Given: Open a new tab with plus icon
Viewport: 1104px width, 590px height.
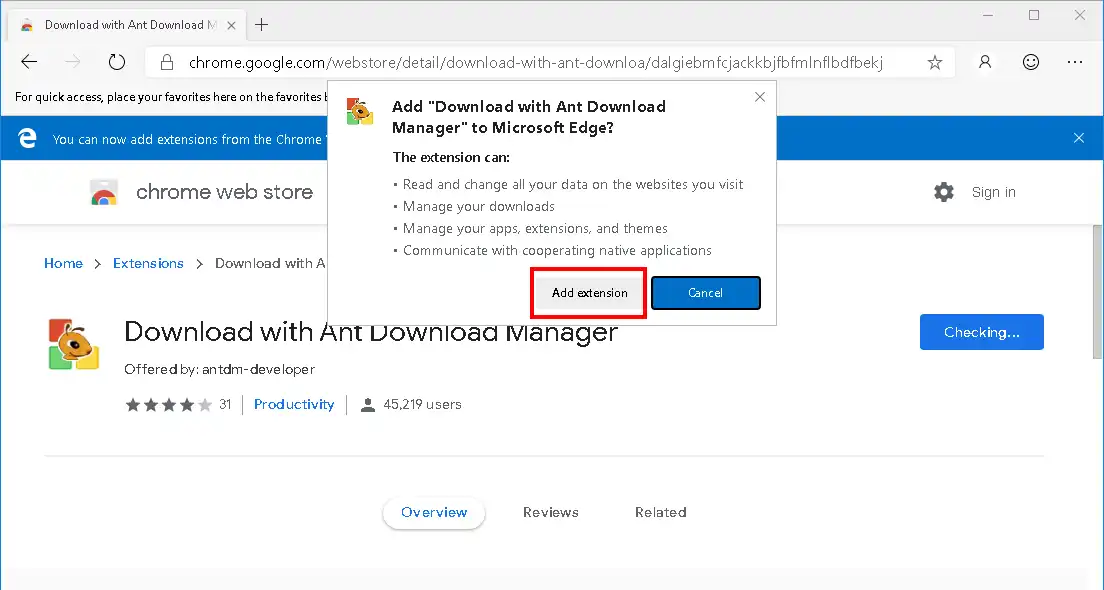Looking at the screenshot, I should click(x=261, y=25).
